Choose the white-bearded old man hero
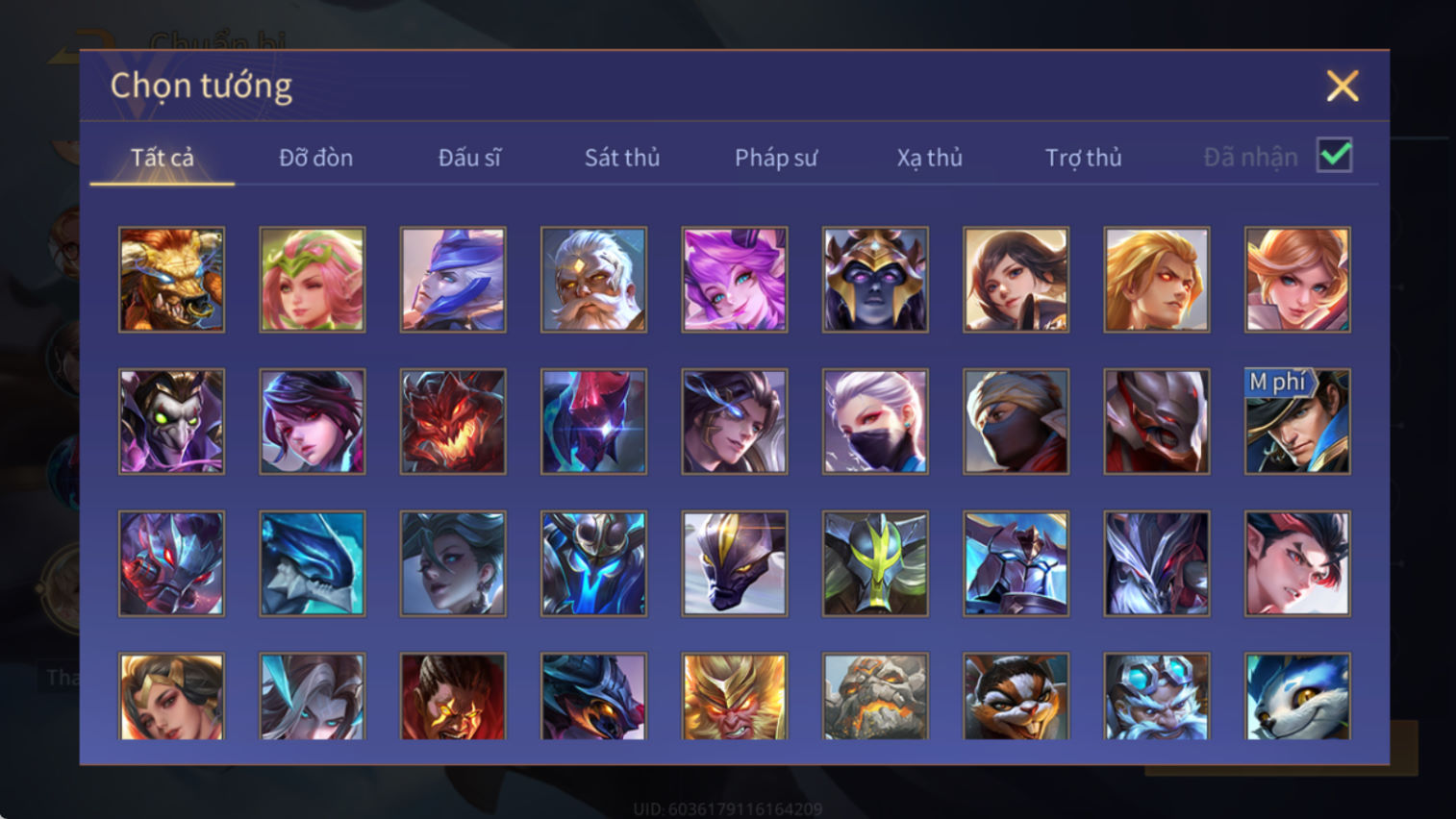The image size is (1456, 819). (593, 280)
